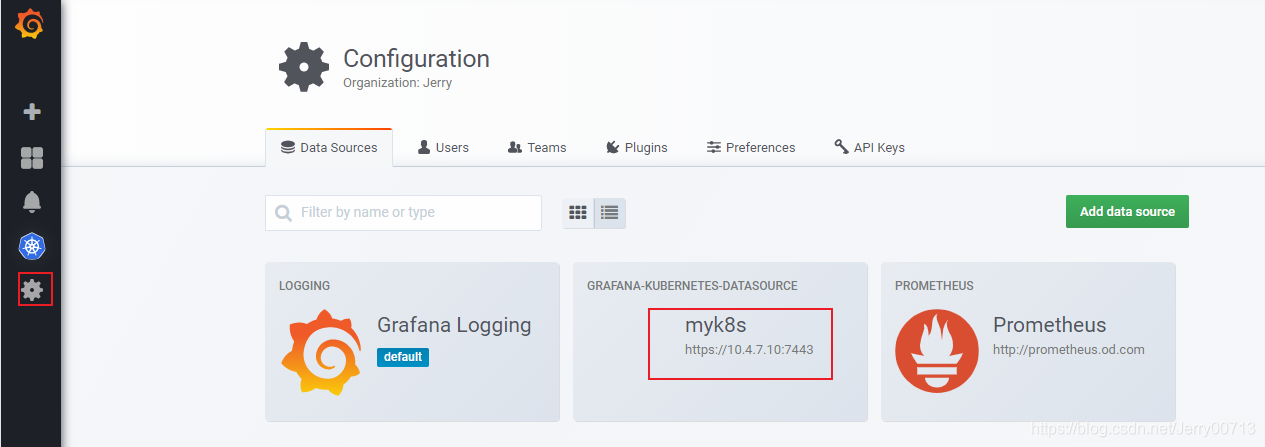1265x447 pixels.
Task: Click the http://prometheus.od.com URL text
Action: (x=1068, y=350)
